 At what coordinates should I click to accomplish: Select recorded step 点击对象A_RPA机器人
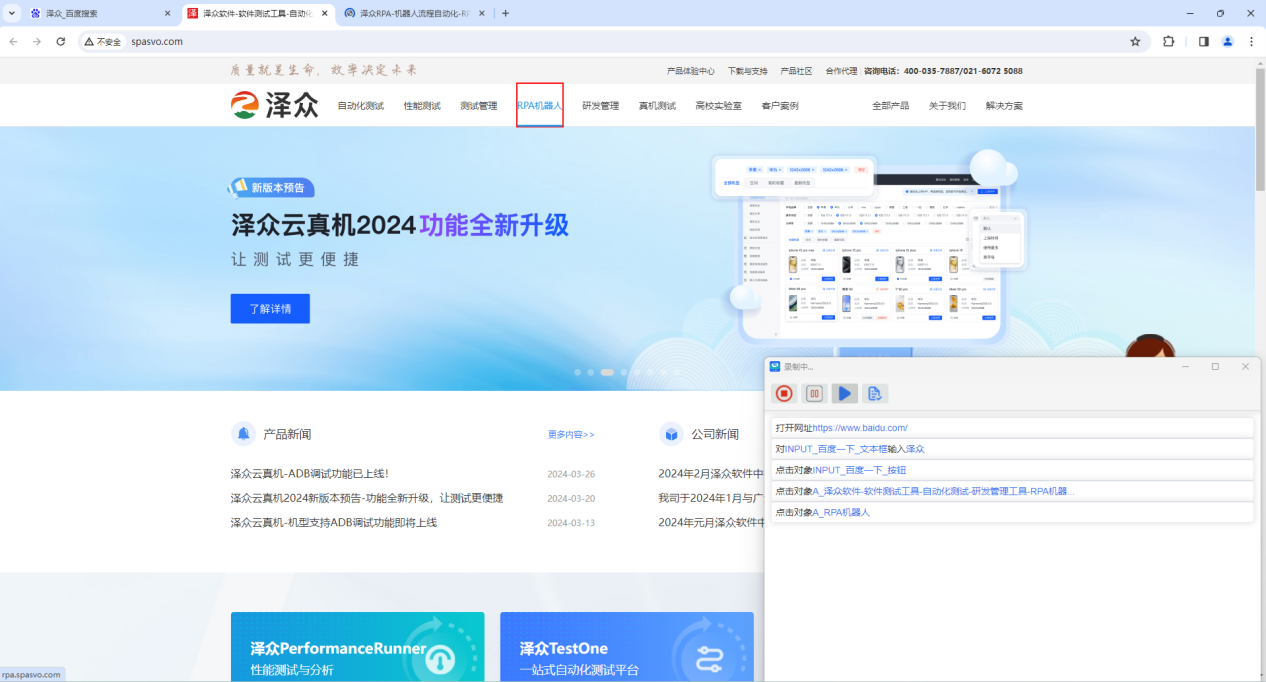(x=1012, y=512)
